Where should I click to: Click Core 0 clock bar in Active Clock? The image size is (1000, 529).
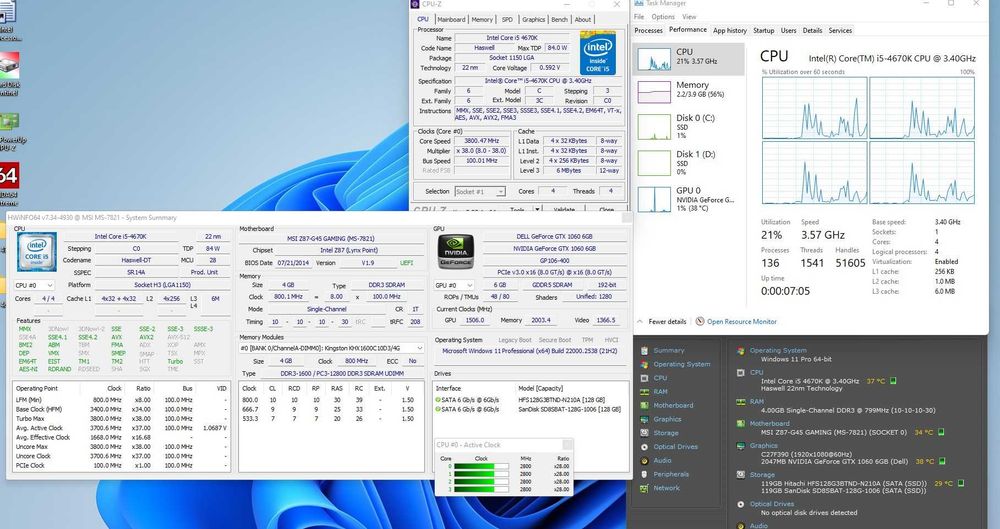482,466
